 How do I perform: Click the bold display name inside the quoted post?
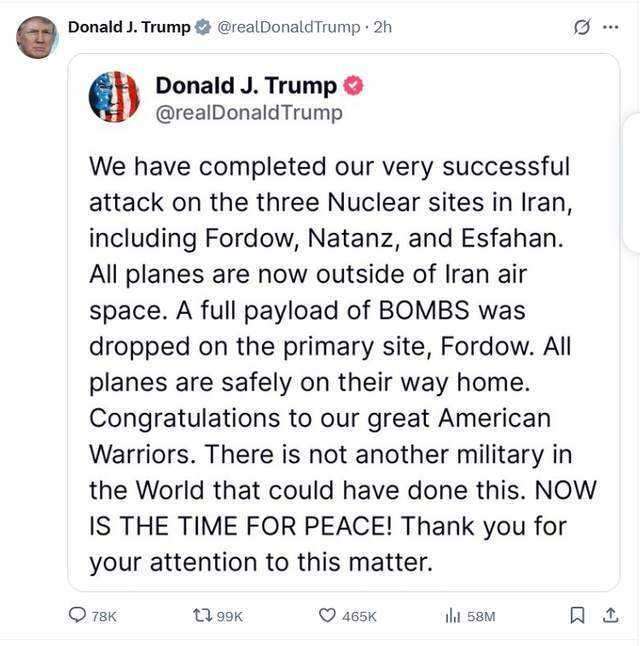246,85
